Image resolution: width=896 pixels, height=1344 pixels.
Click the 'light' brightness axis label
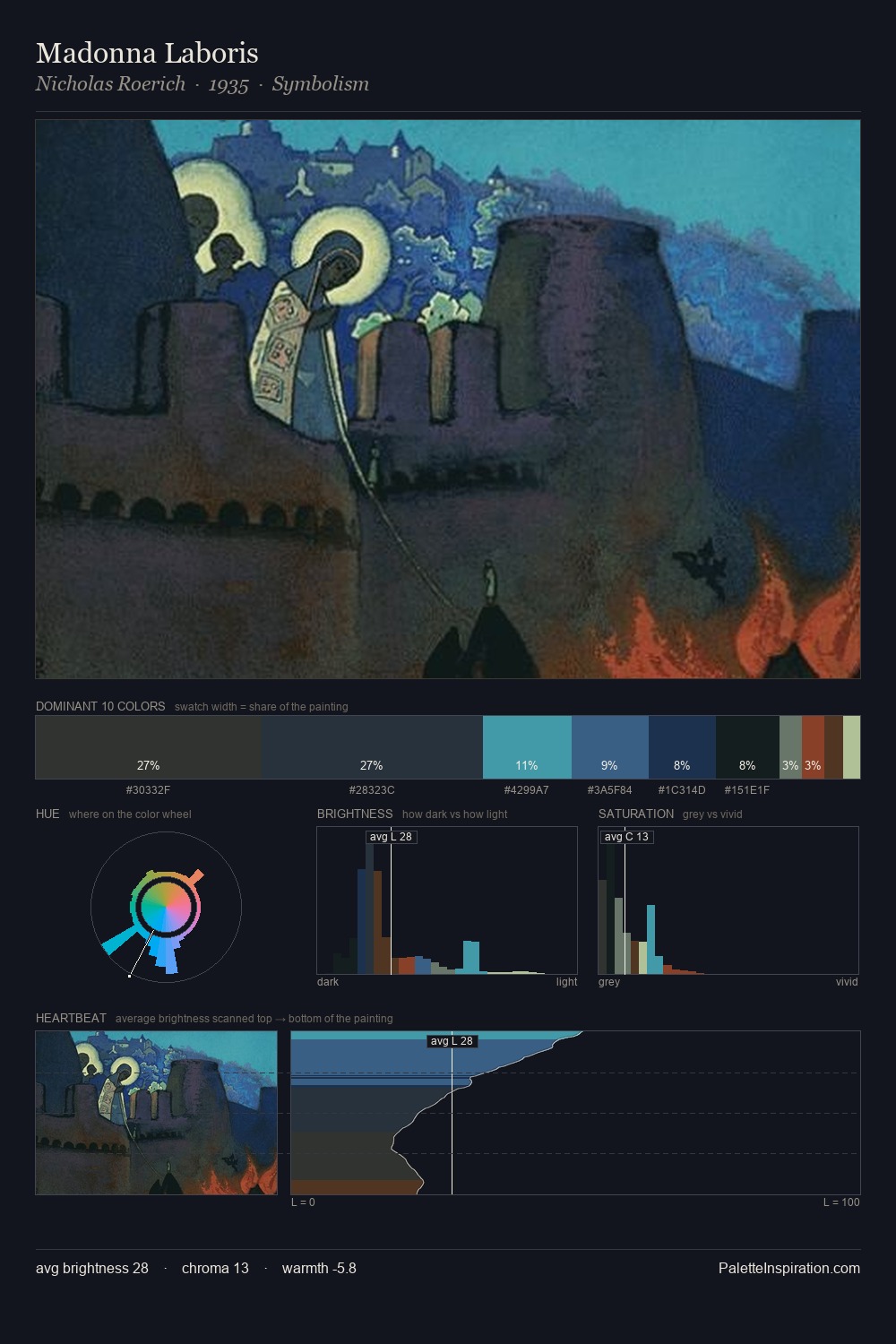pos(566,982)
